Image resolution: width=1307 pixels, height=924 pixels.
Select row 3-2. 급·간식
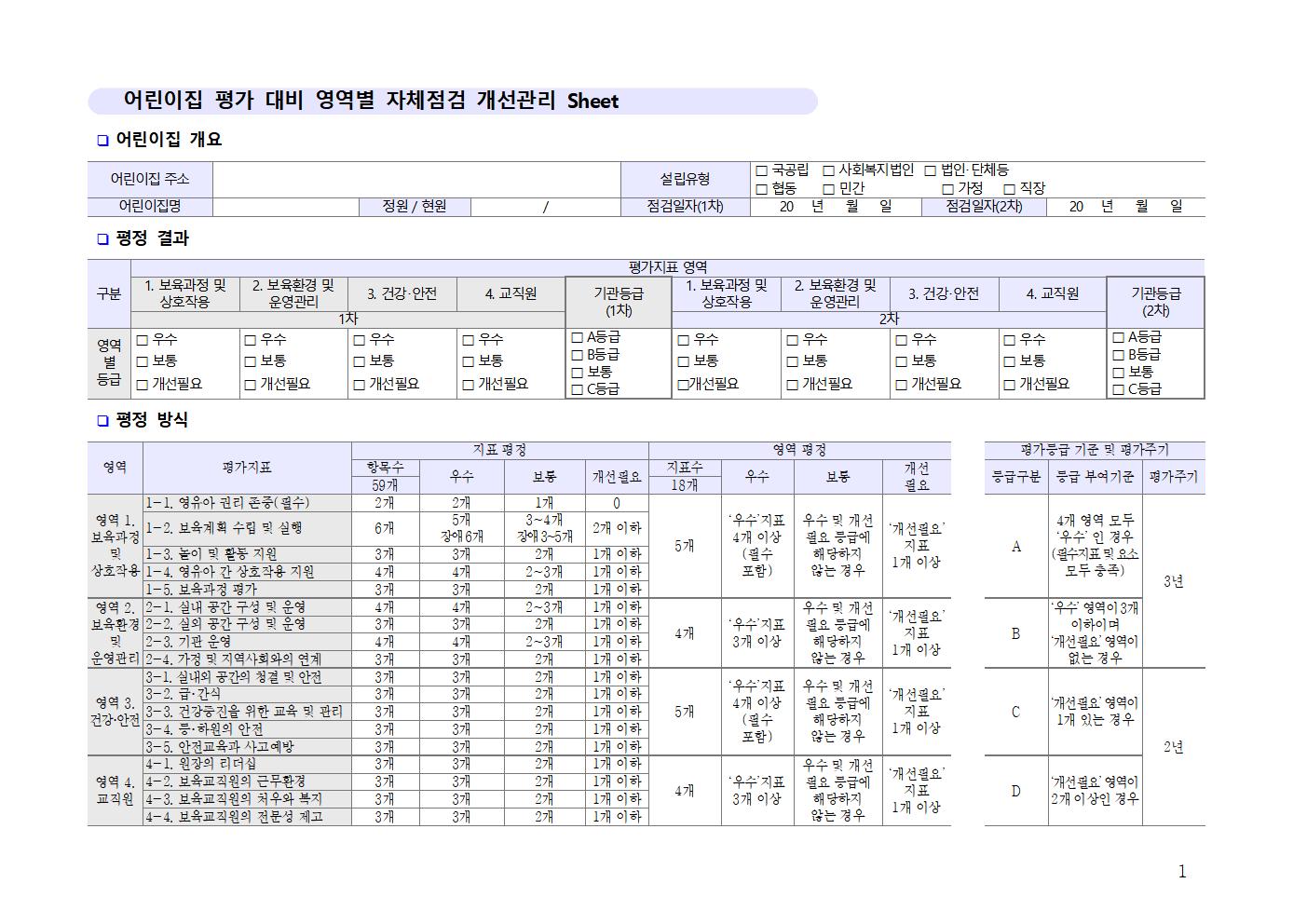point(247,694)
